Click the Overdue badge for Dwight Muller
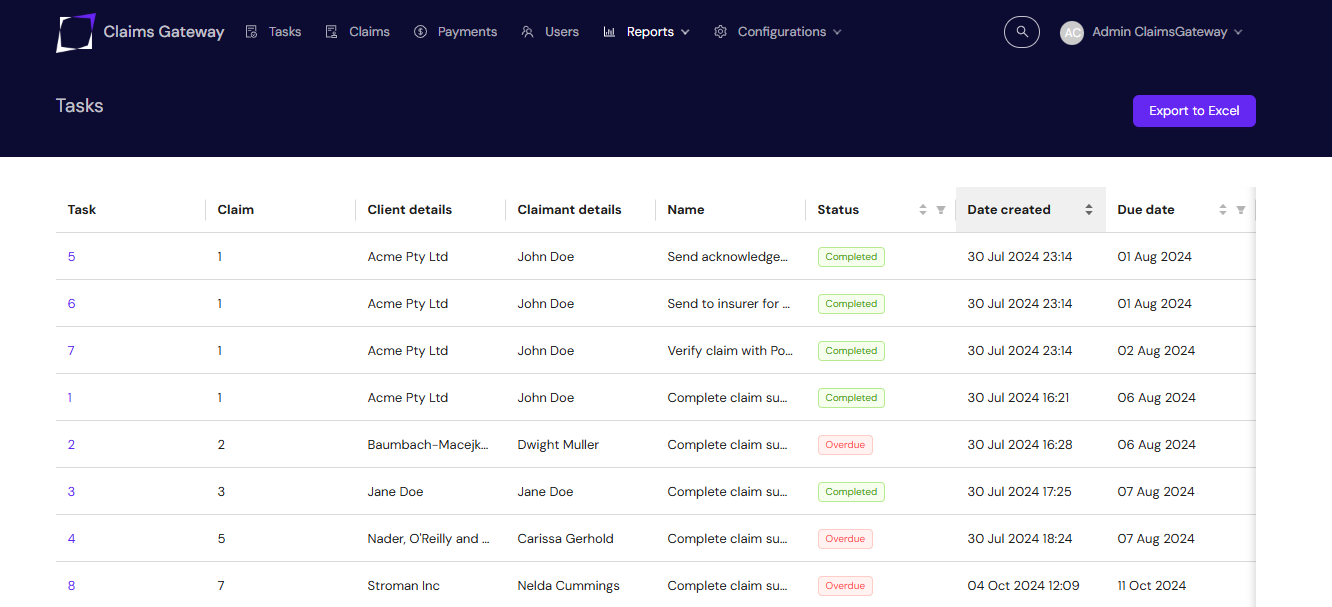Screen dimensions: 1332x607 point(845,445)
